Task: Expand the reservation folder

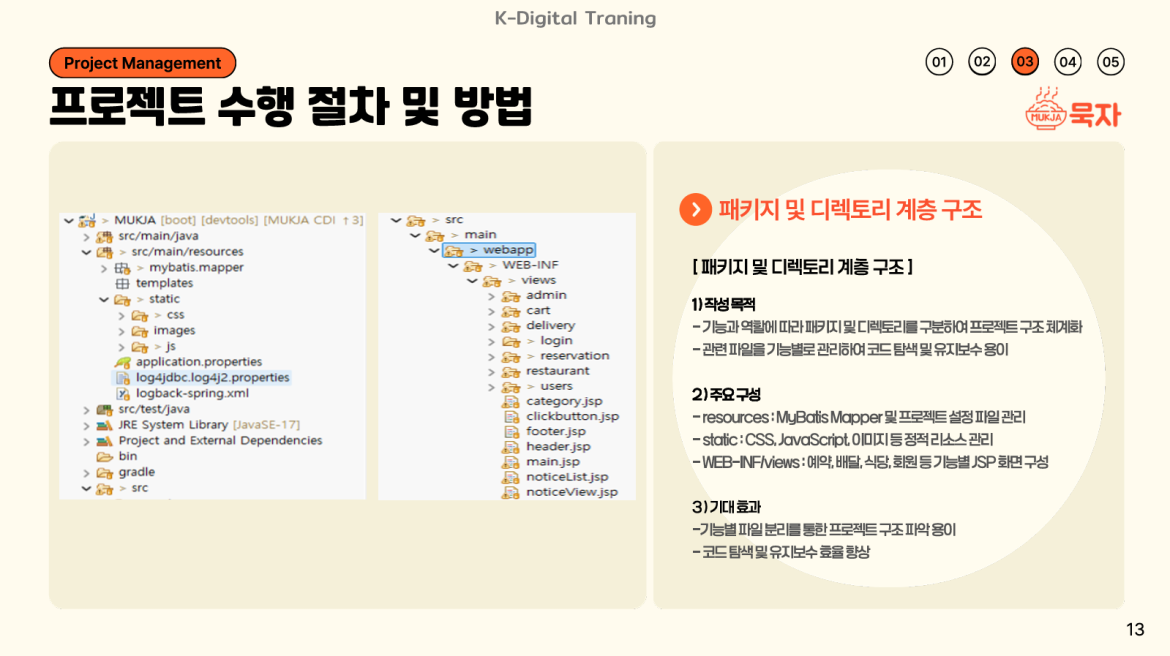Action: pos(491,357)
